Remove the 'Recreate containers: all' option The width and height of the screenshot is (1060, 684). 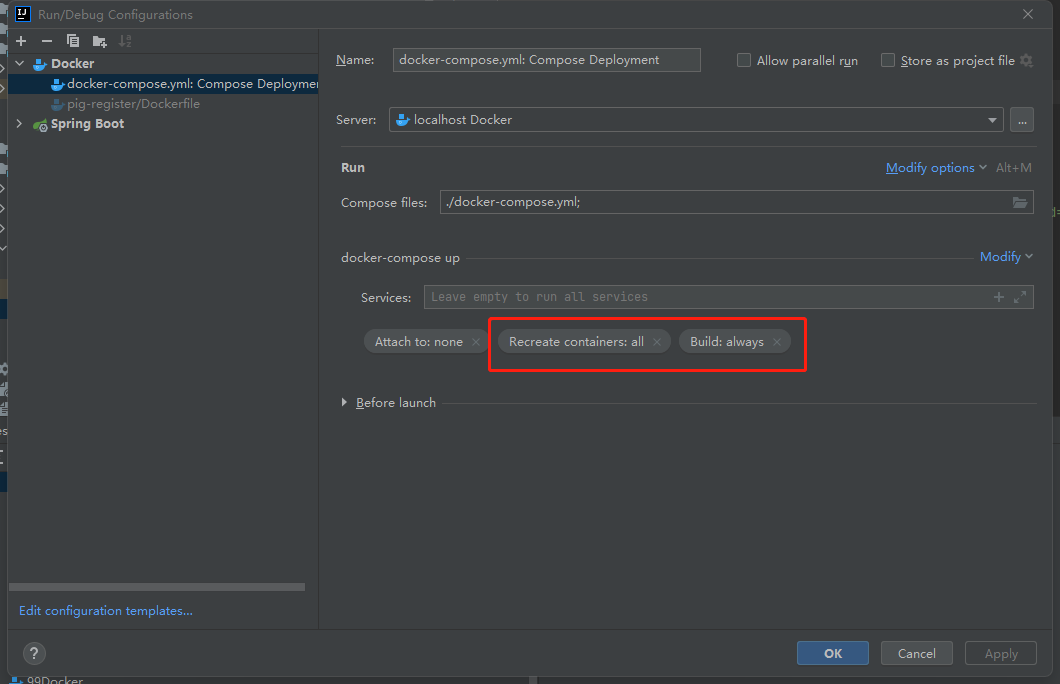coord(656,342)
